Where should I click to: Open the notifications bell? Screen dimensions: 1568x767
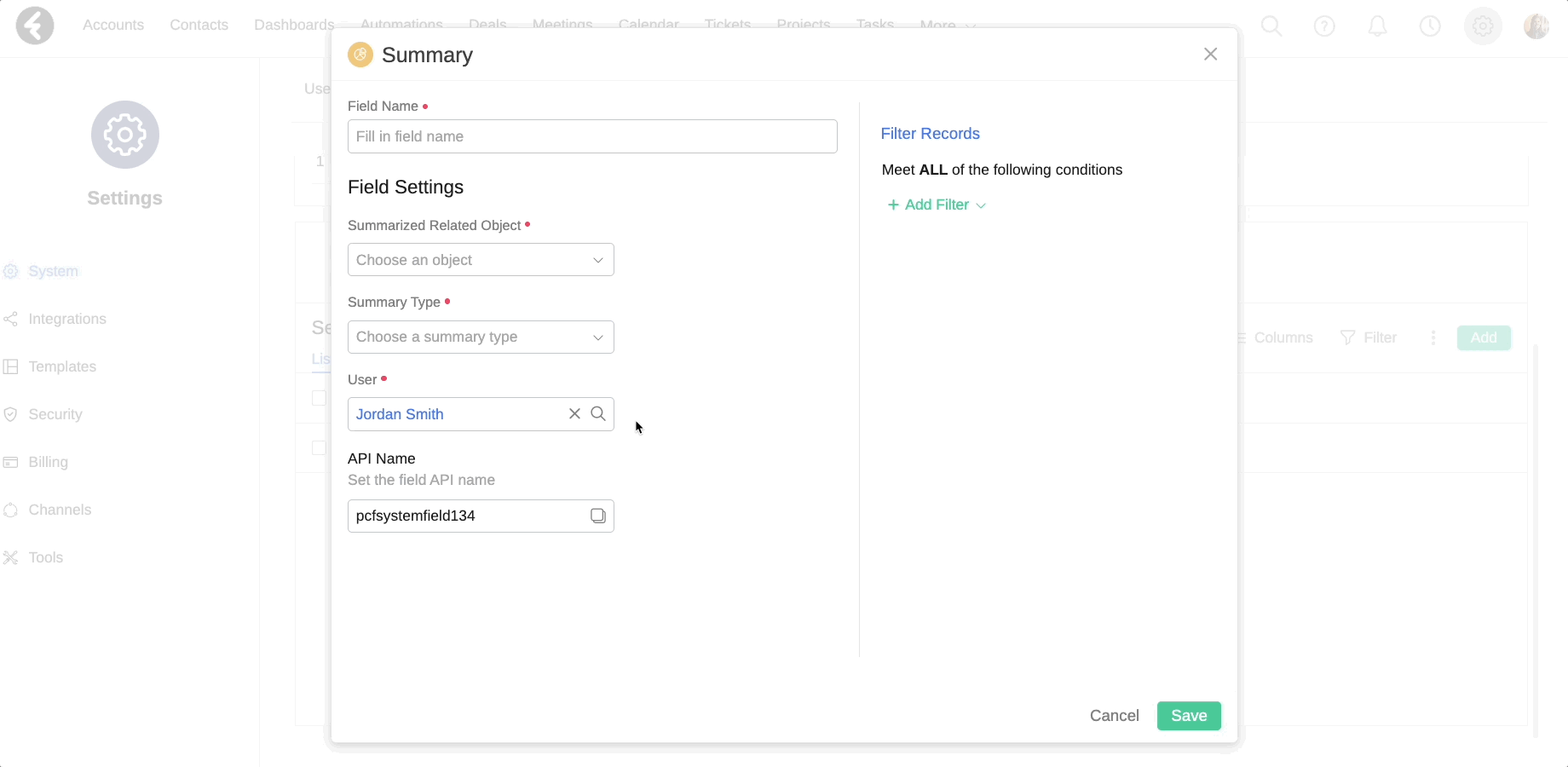click(x=1377, y=26)
